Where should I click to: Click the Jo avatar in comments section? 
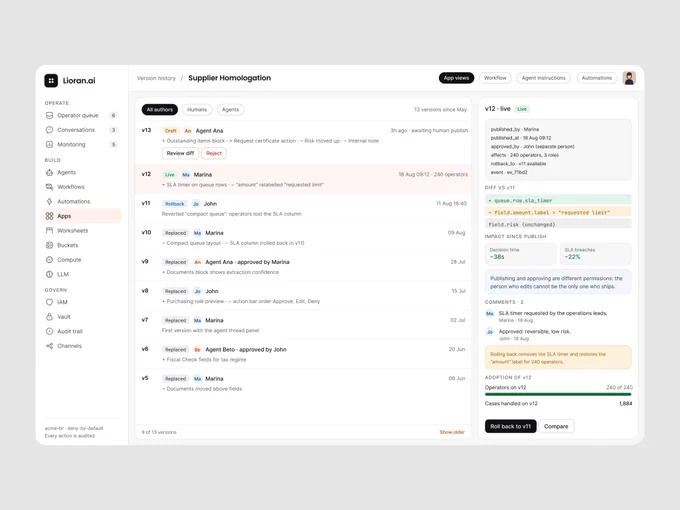pos(490,332)
